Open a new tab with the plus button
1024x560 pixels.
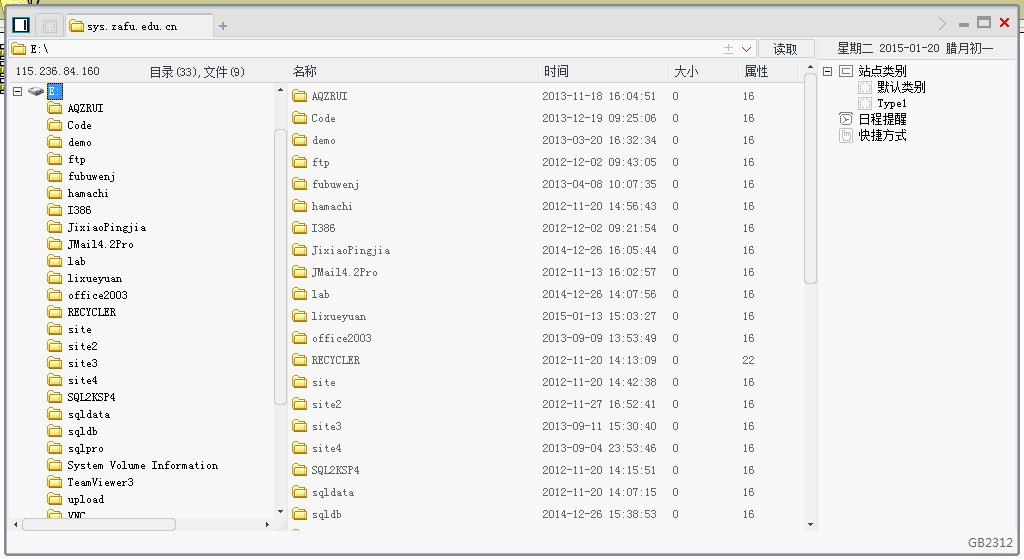pyautogui.click(x=223, y=26)
